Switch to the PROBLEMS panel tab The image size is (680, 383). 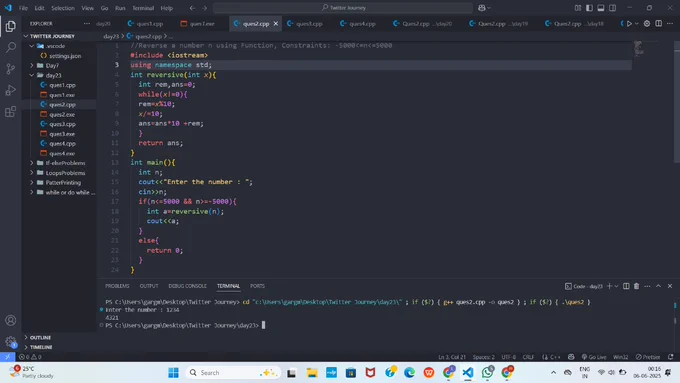coord(117,286)
